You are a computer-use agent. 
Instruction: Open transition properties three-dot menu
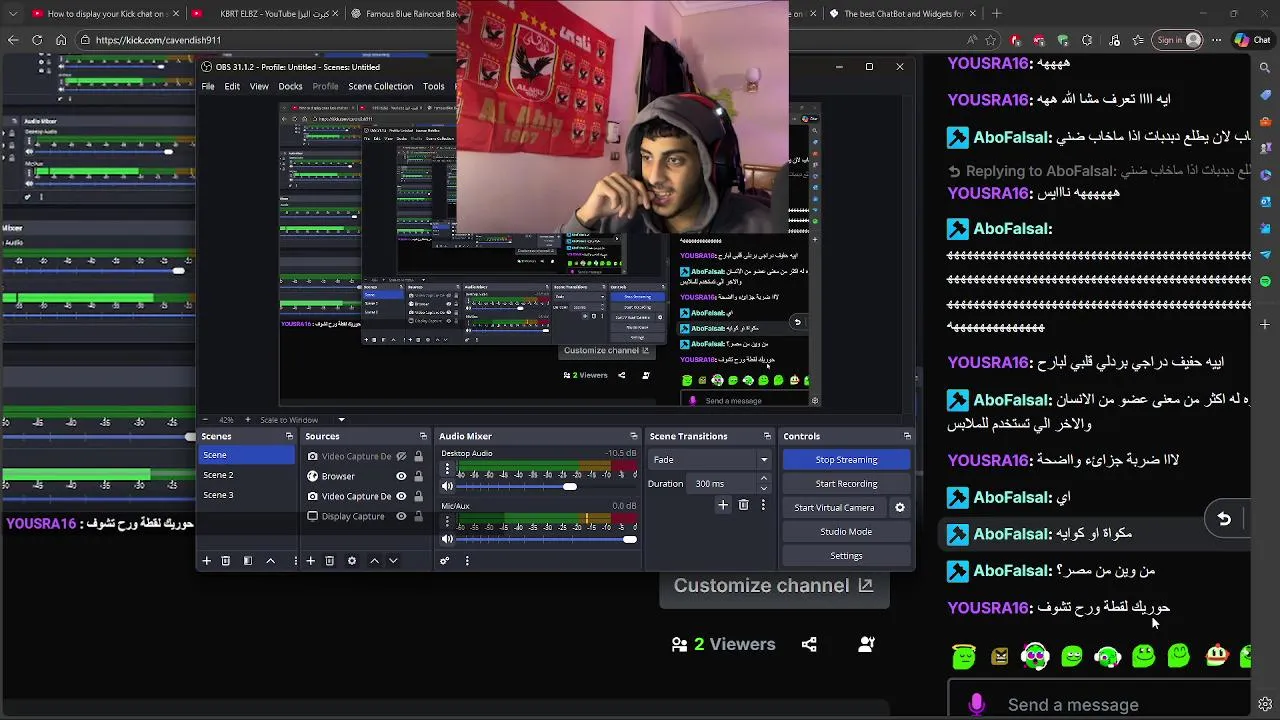[x=763, y=506]
